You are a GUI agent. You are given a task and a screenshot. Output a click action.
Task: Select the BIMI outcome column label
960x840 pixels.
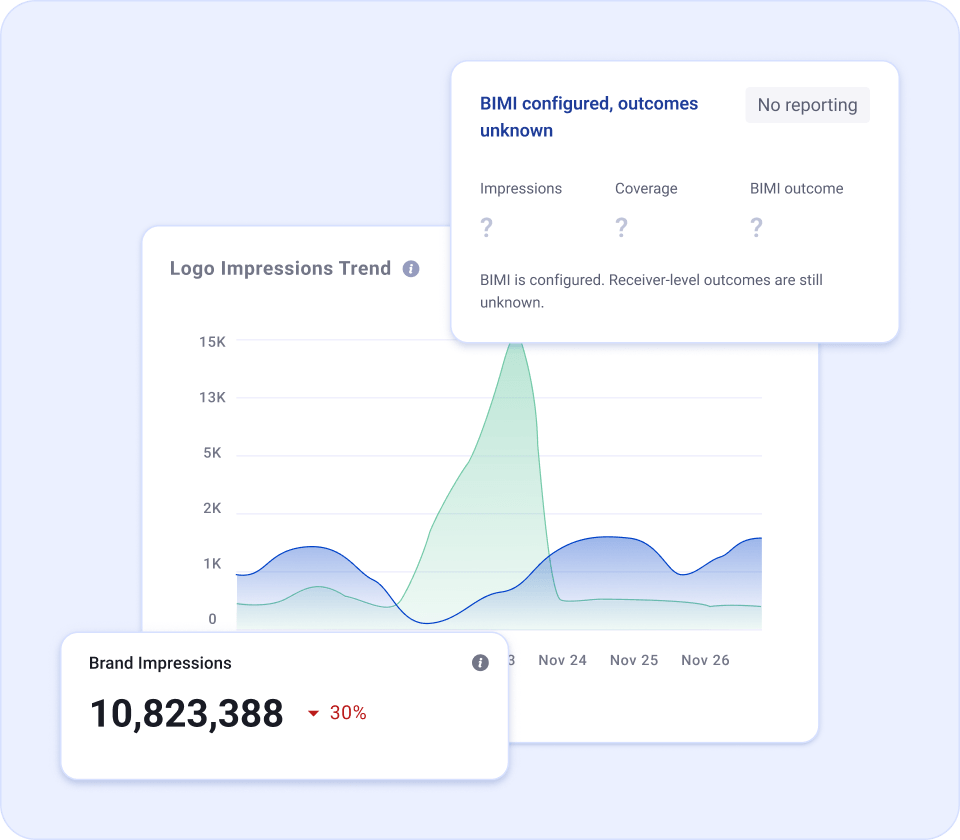point(796,189)
